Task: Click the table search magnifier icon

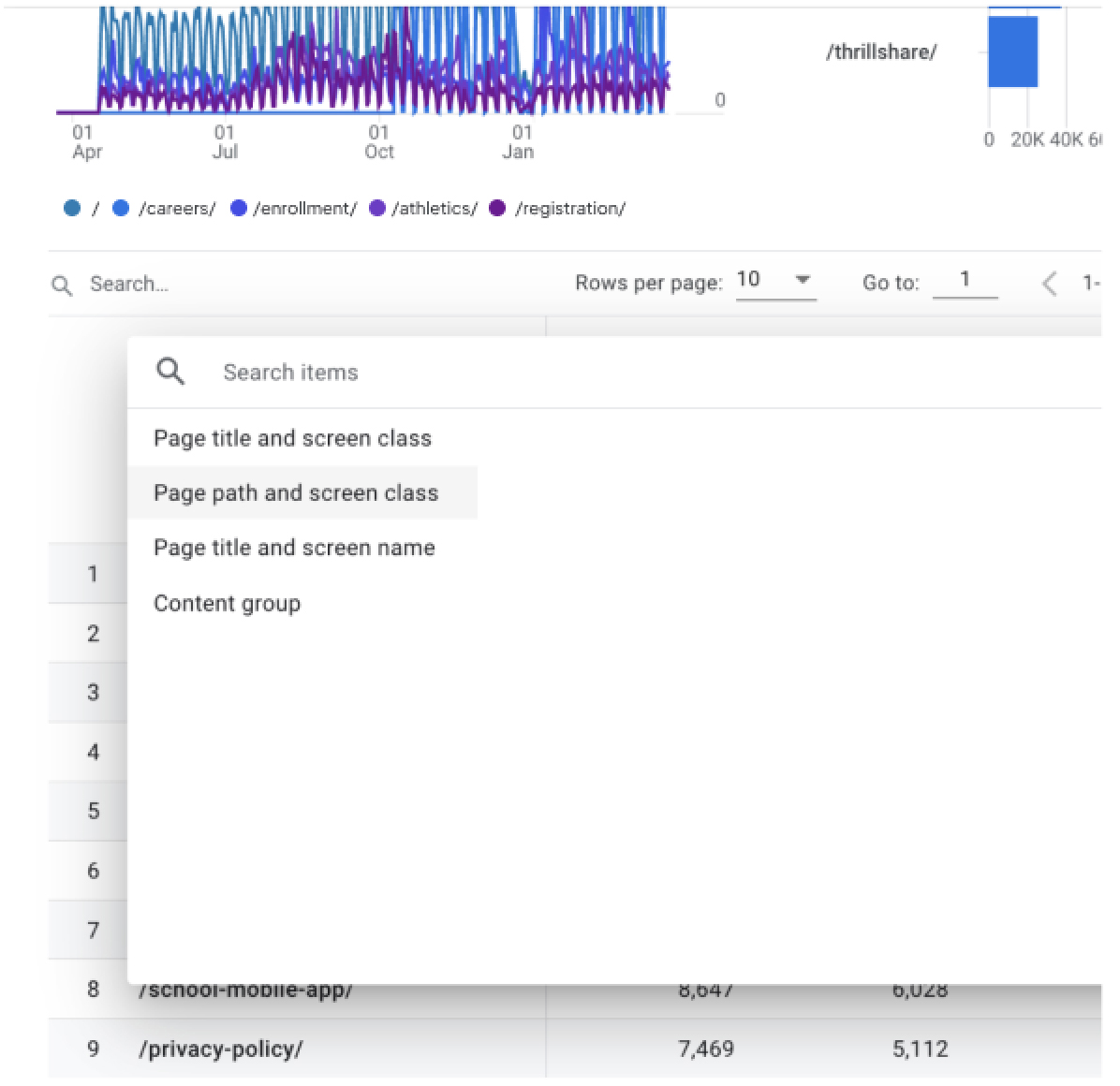Action: click(x=62, y=286)
